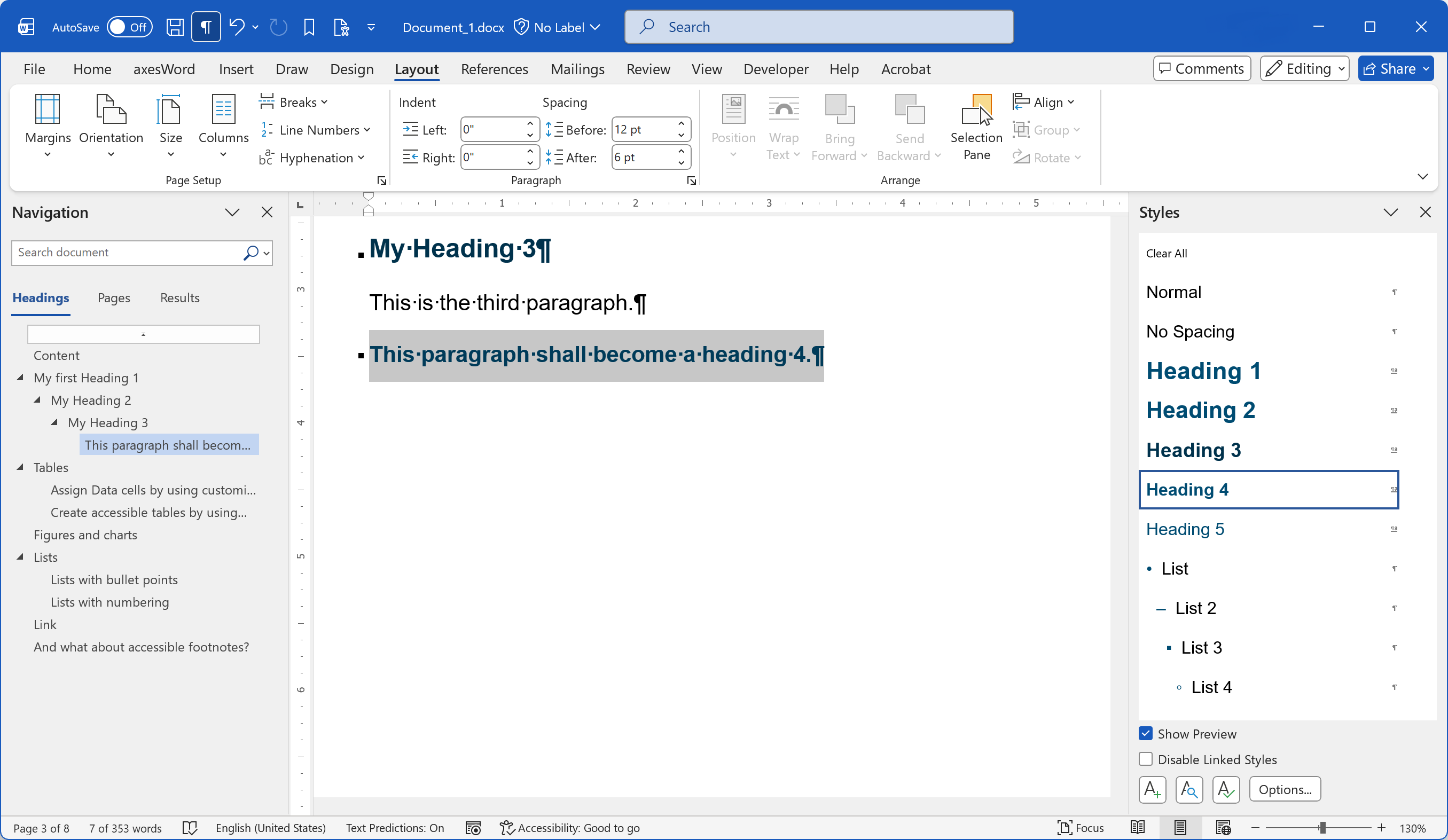
Task: Open Customize Quick Access Toolbar arrow
Action: point(371,27)
